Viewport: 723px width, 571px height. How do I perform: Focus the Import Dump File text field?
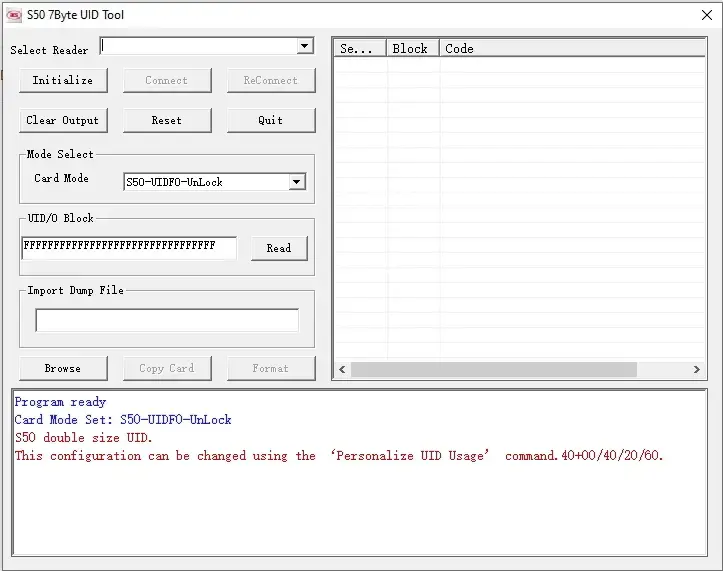pos(167,320)
